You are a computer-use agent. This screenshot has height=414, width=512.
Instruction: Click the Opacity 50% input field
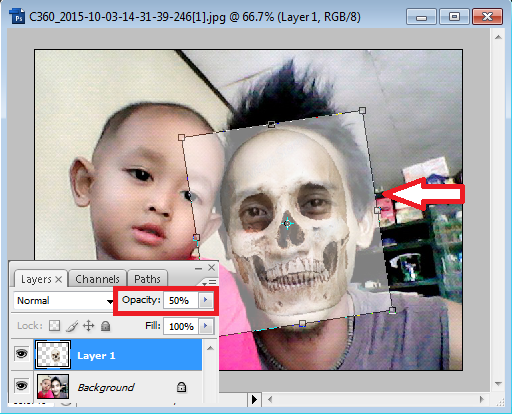pos(181,300)
